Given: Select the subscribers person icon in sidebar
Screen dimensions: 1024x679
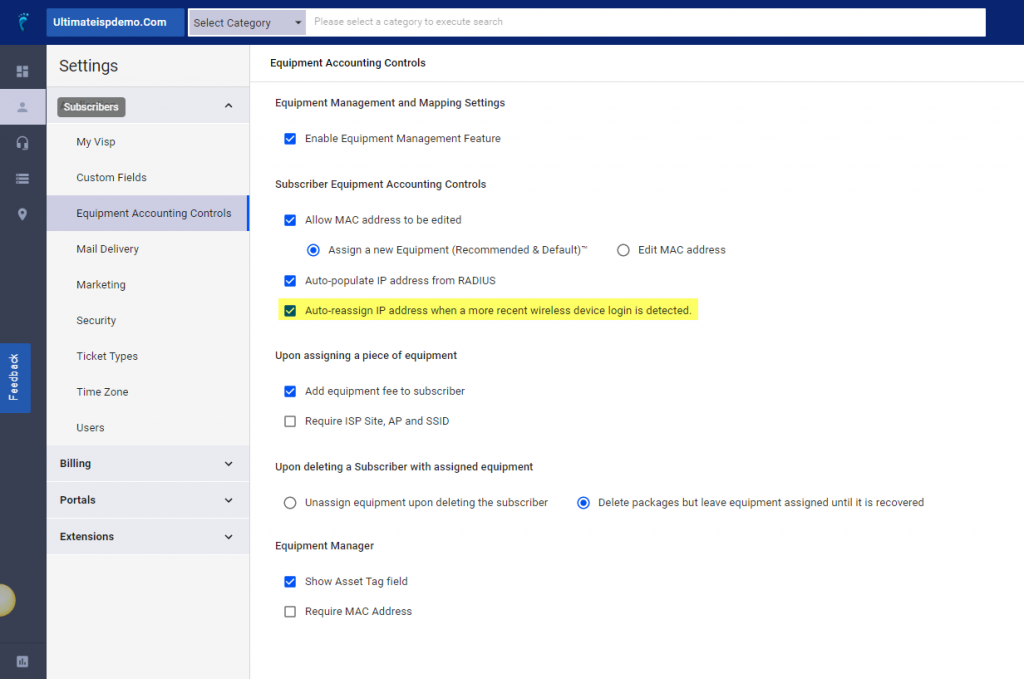Looking at the screenshot, I should coord(20,106).
